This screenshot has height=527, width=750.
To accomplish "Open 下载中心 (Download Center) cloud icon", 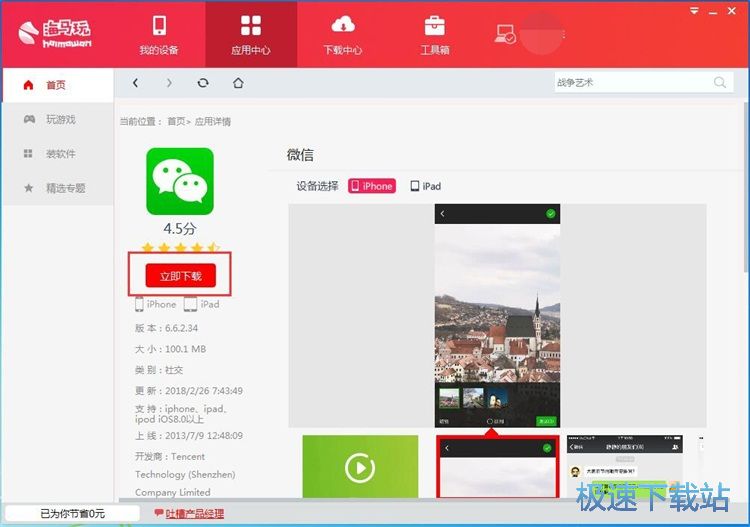I will tap(343, 34).
